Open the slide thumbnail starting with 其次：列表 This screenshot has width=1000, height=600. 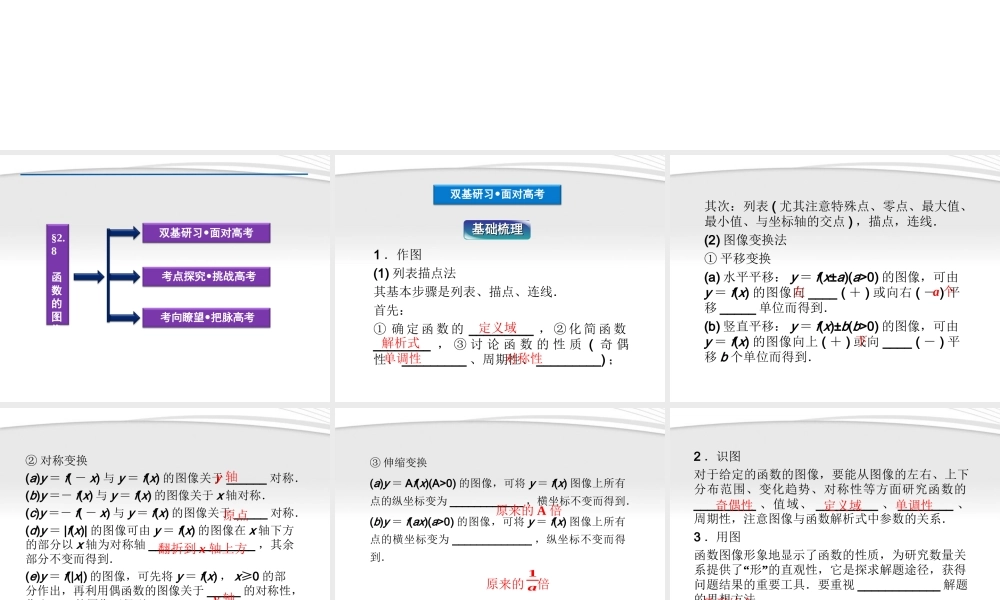click(x=835, y=278)
